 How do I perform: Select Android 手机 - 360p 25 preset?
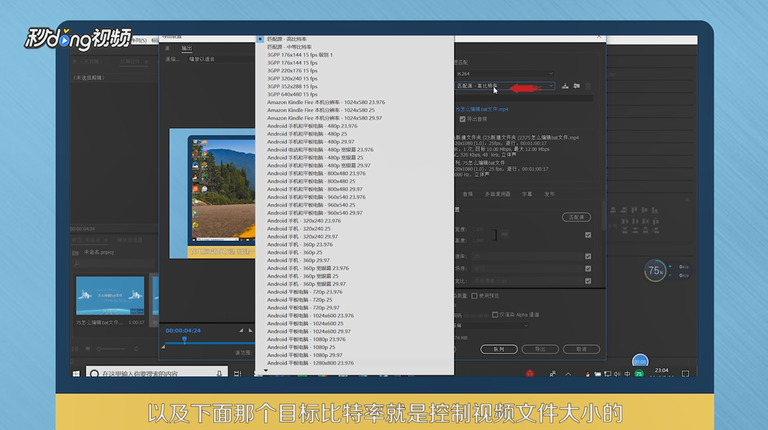click(x=355, y=252)
